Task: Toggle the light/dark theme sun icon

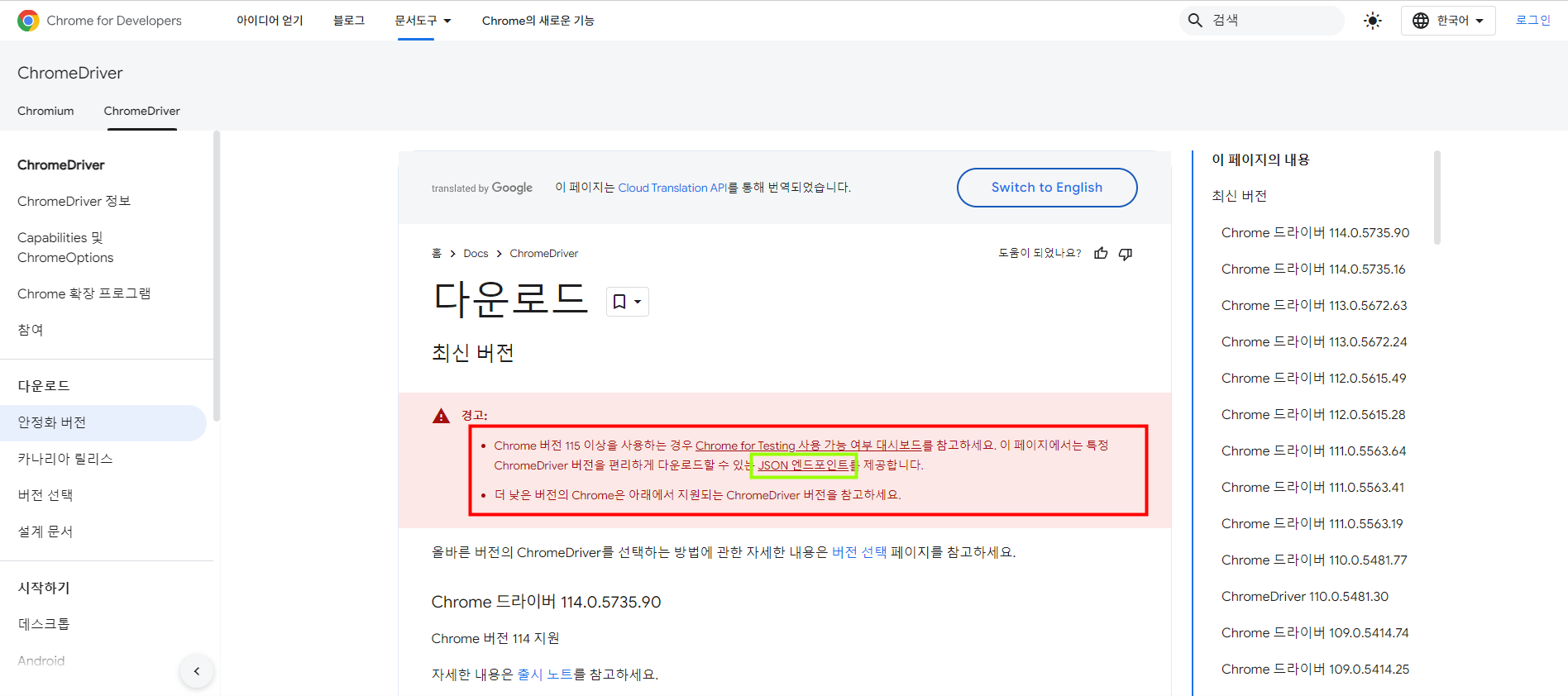Action: 1373,21
